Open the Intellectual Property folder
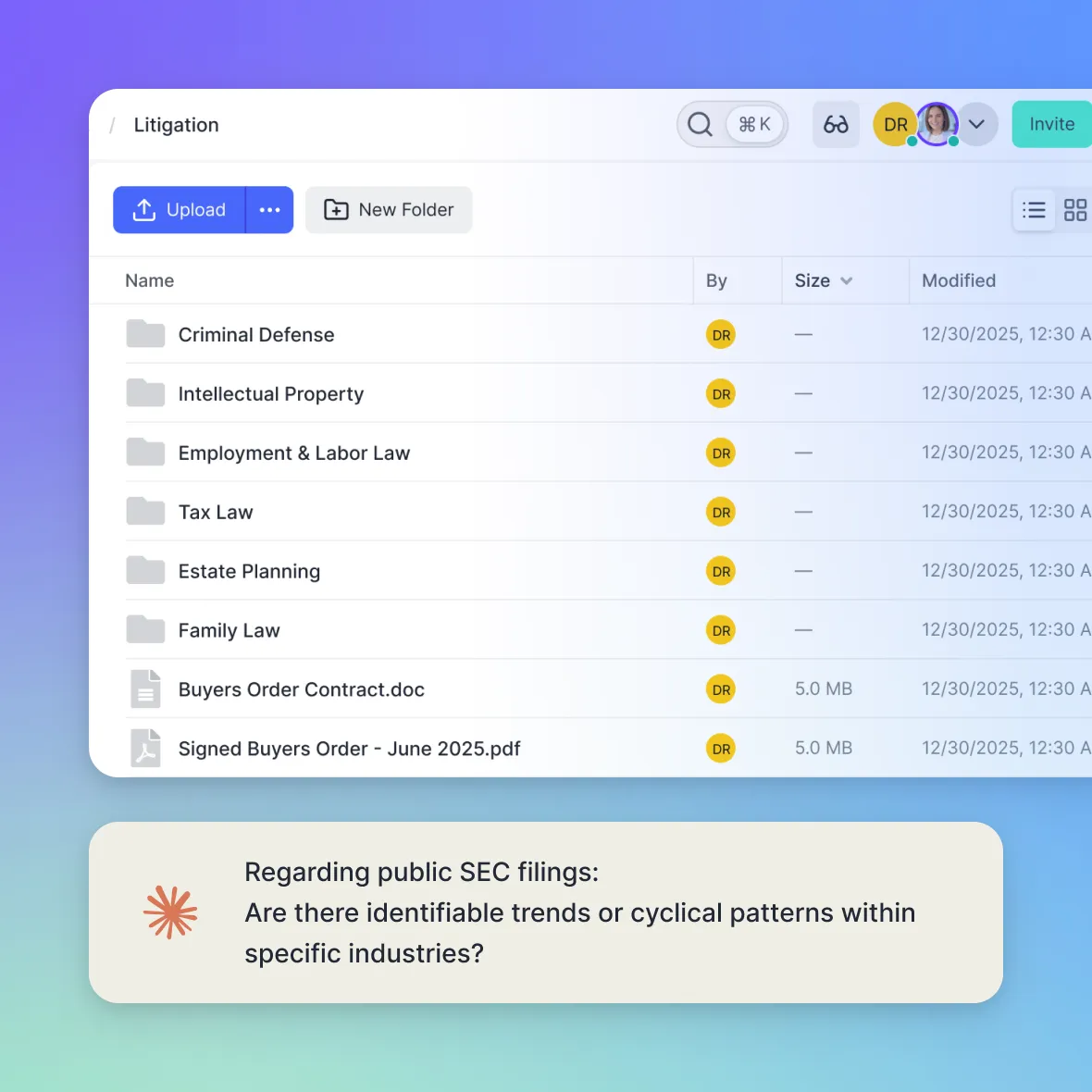 point(270,394)
